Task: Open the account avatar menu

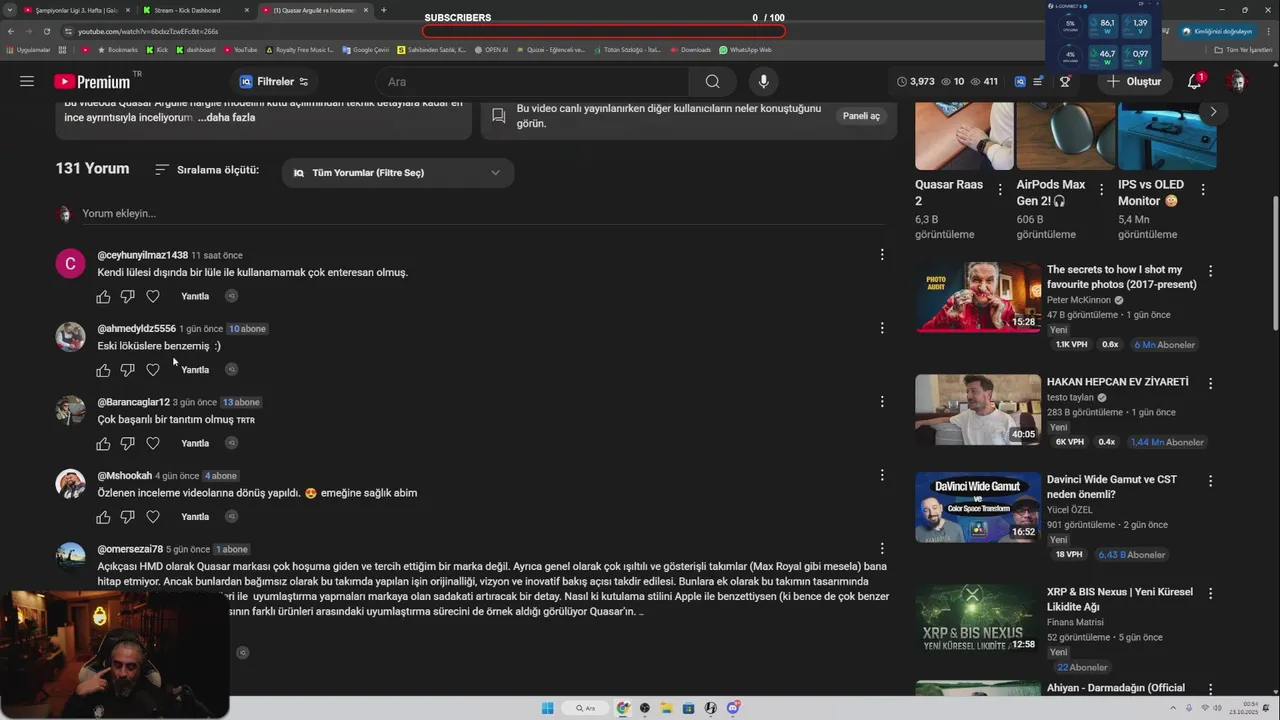Action: pos(1238,81)
